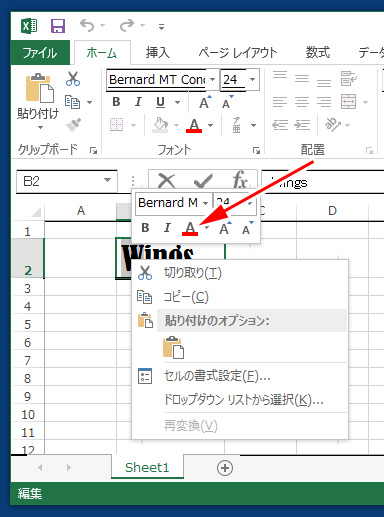
Task: Click the paste option icon in context menu
Action: tap(173, 347)
